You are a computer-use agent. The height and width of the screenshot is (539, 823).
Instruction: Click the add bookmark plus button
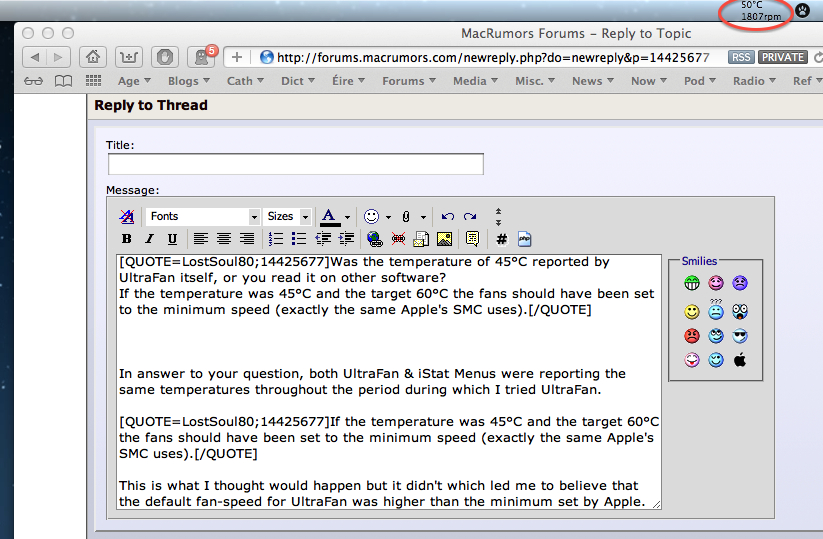[x=237, y=57]
